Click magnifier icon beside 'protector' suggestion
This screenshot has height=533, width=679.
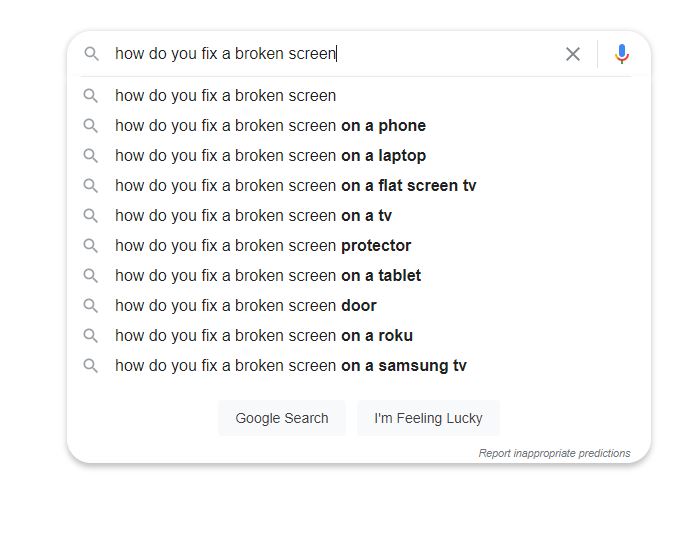tap(91, 246)
